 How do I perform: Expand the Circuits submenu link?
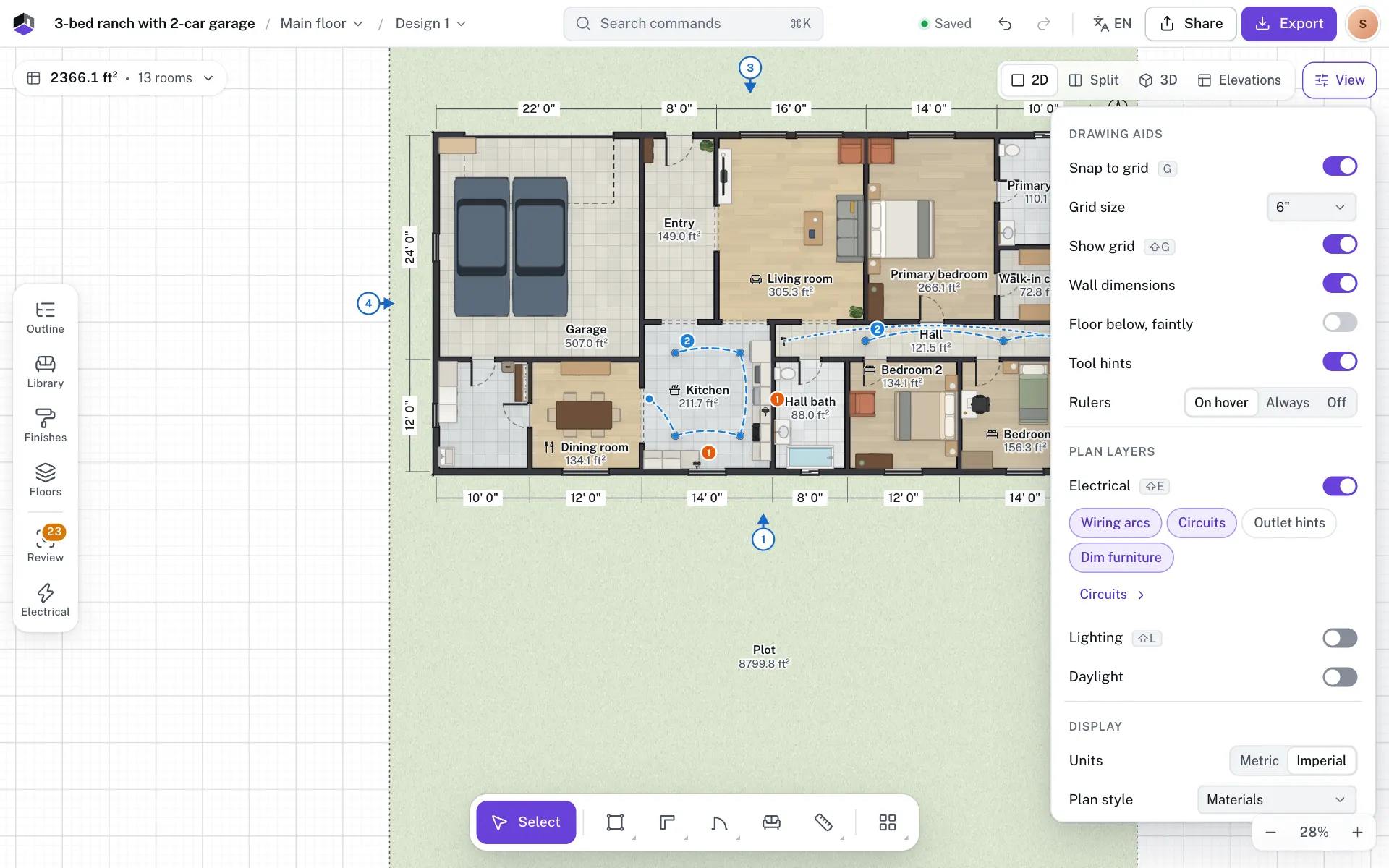click(1112, 595)
